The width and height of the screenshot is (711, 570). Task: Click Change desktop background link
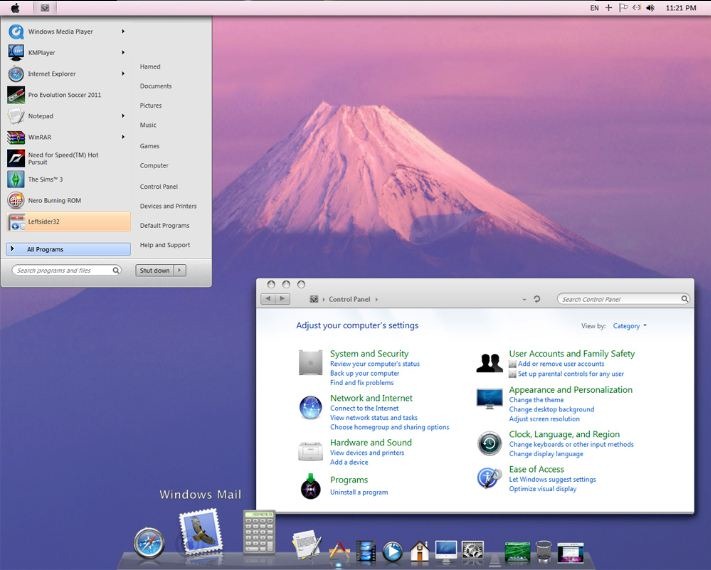551,409
